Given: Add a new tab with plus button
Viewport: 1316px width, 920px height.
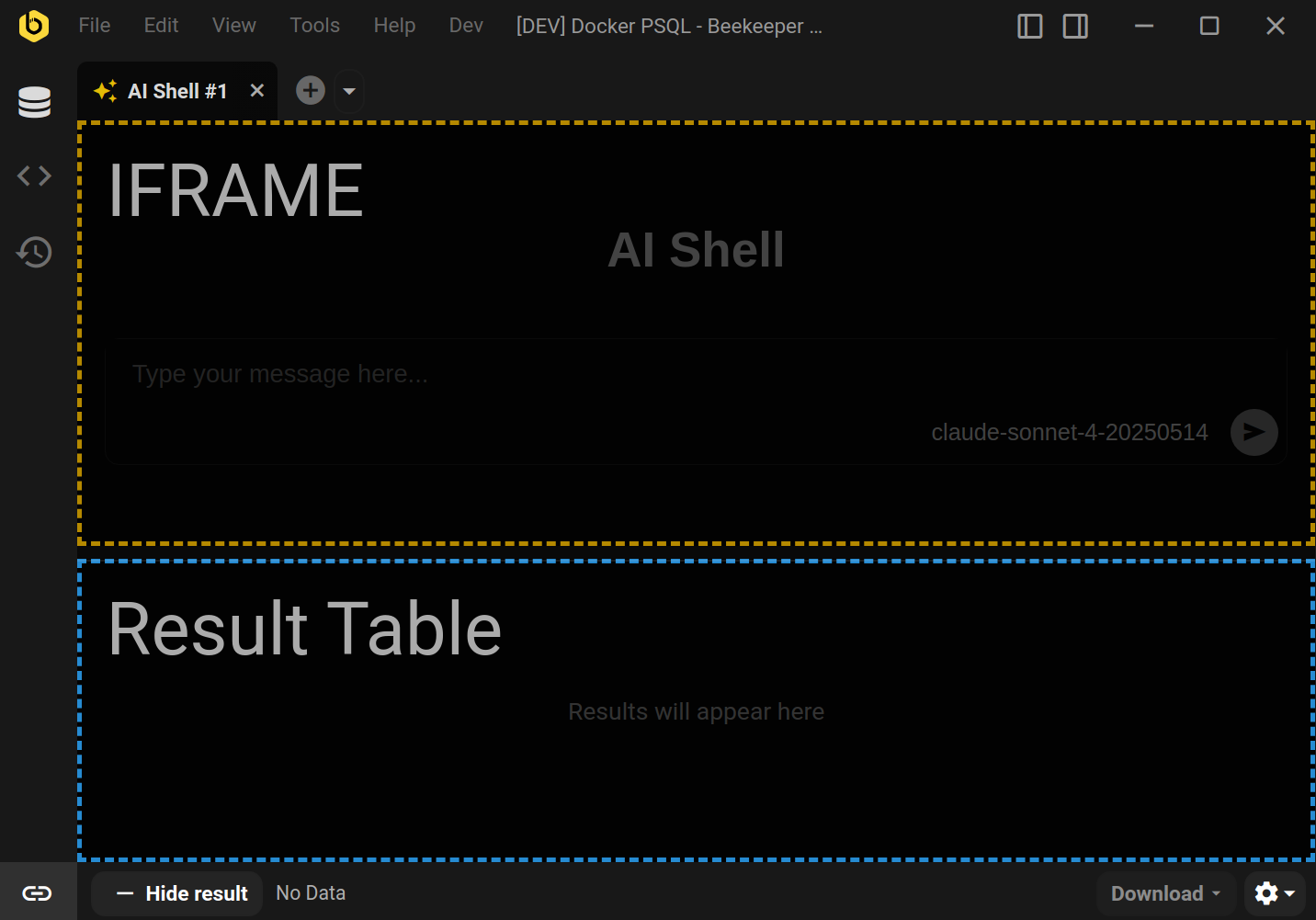Looking at the screenshot, I should [311, 90].
